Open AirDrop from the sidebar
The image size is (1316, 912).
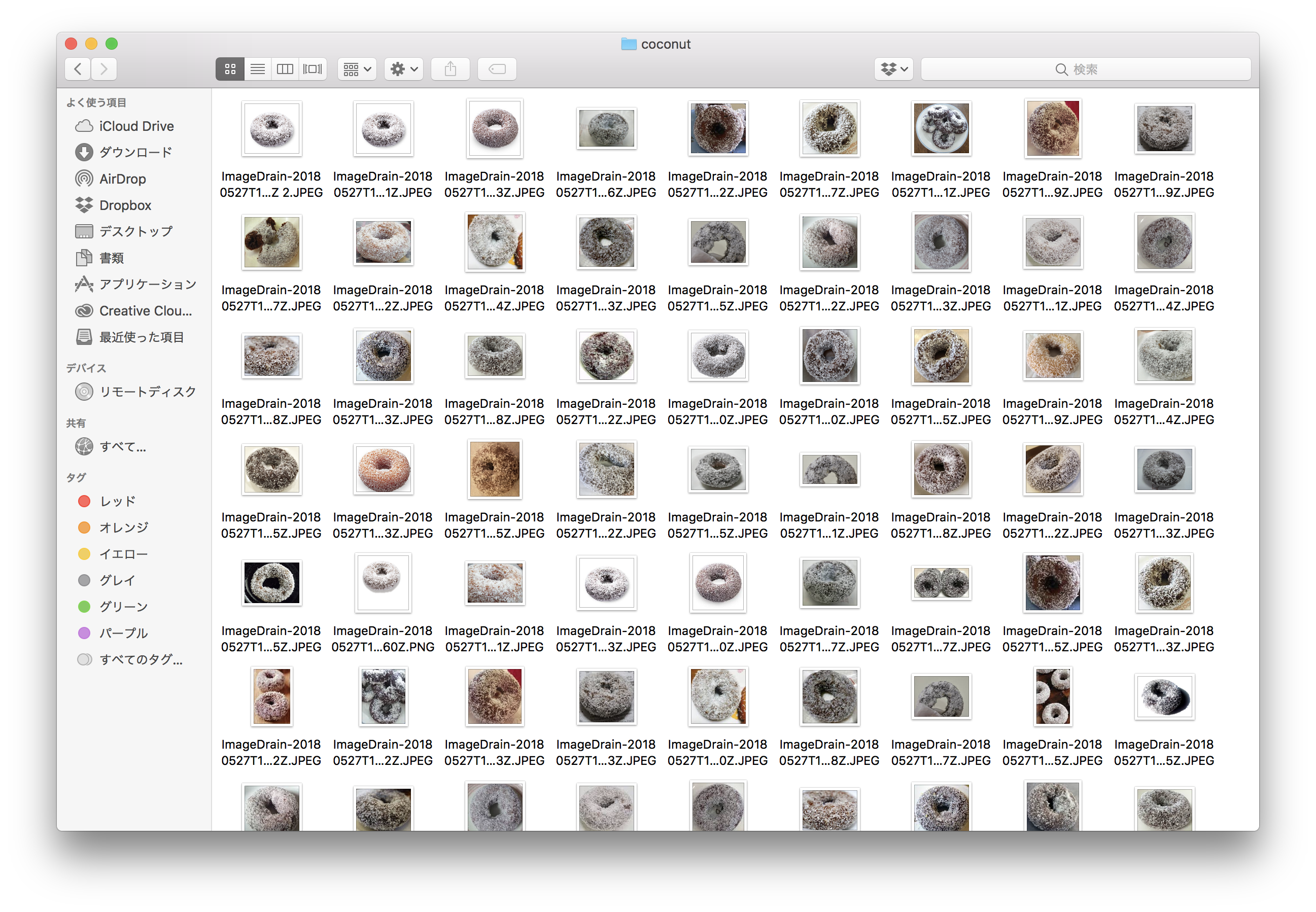(122, 179)
